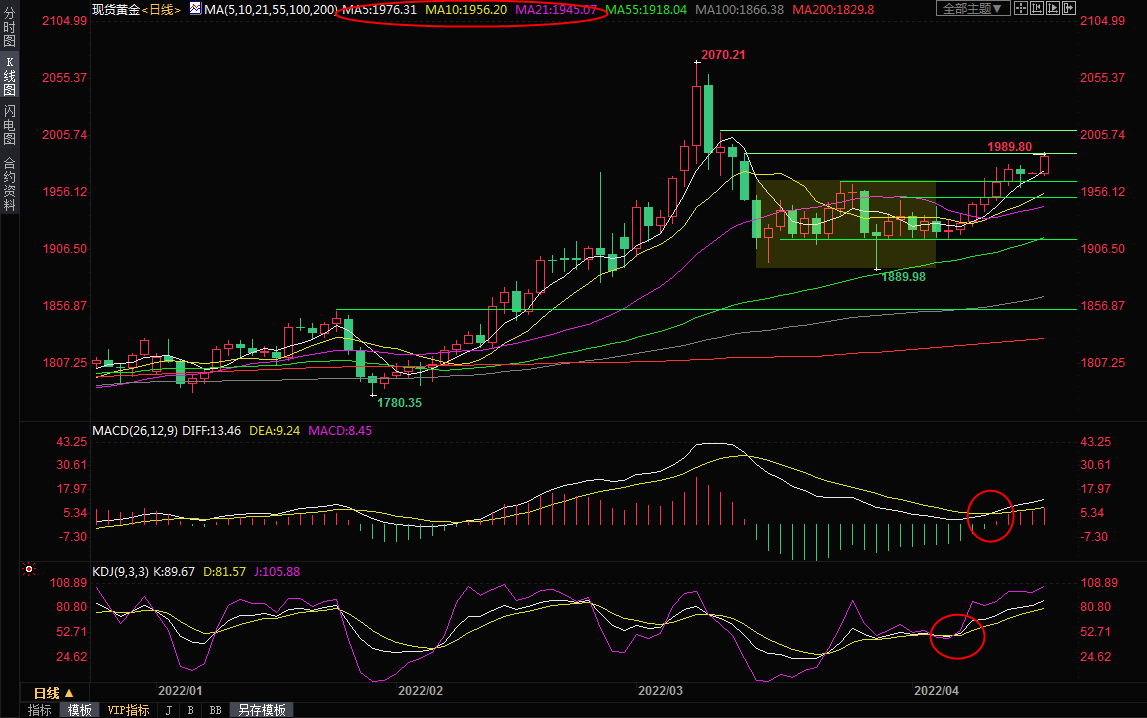Select the K线图 side tab

pyautogui.click(x=10, y=75)
